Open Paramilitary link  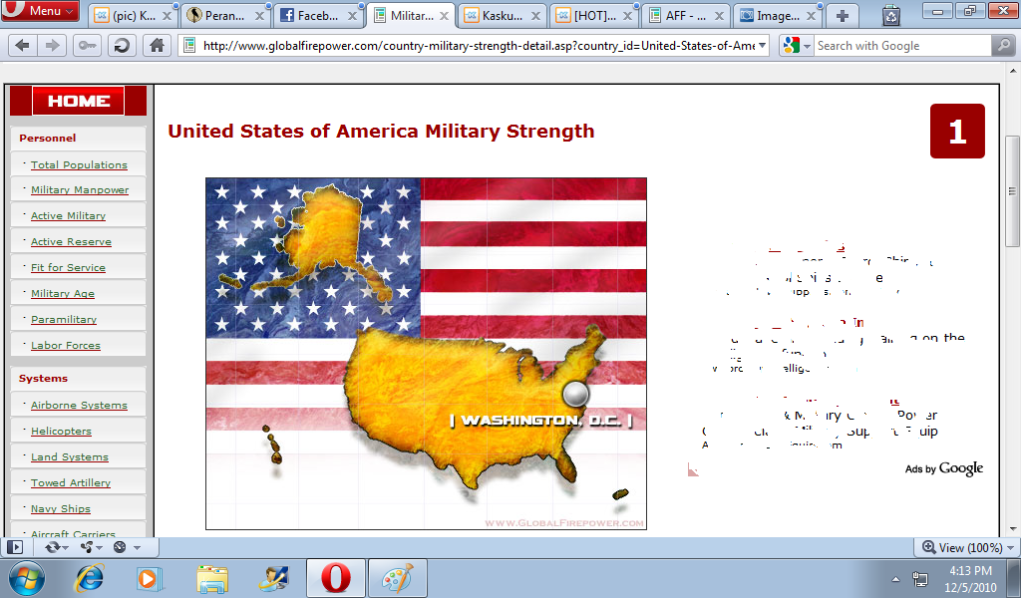tap(63, 320)
